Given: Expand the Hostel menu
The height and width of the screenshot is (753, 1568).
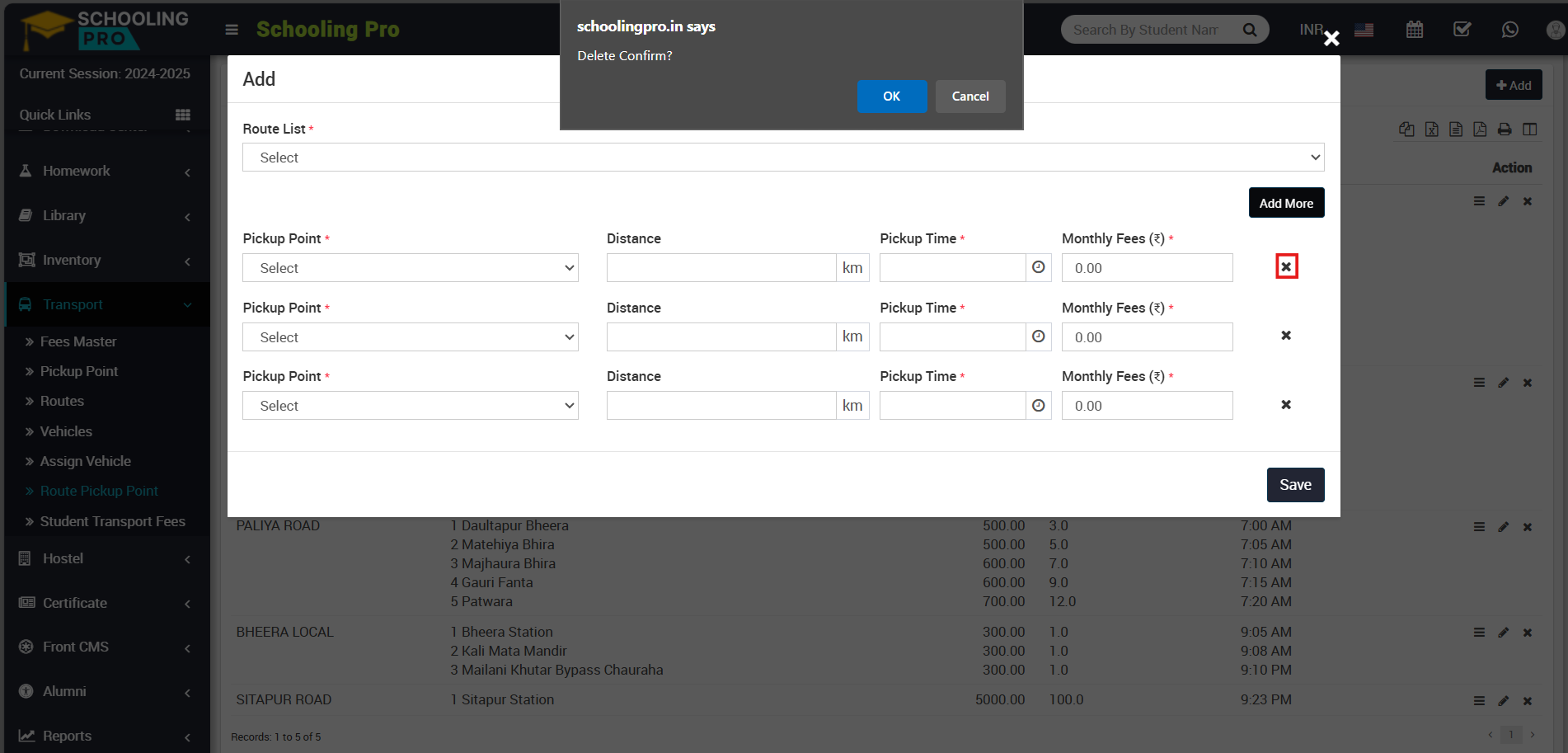Looking at the screenshot, I should pyautogui.click(x=105, y=558).
